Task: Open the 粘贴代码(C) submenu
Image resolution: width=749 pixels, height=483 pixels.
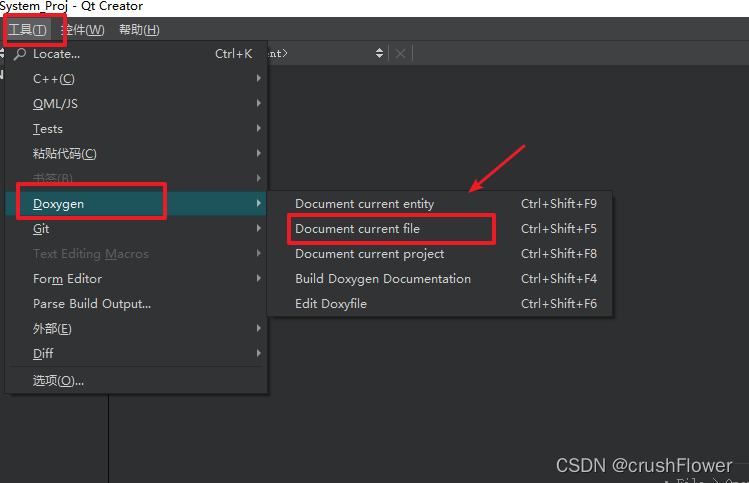Action: (x=136, y=153)
